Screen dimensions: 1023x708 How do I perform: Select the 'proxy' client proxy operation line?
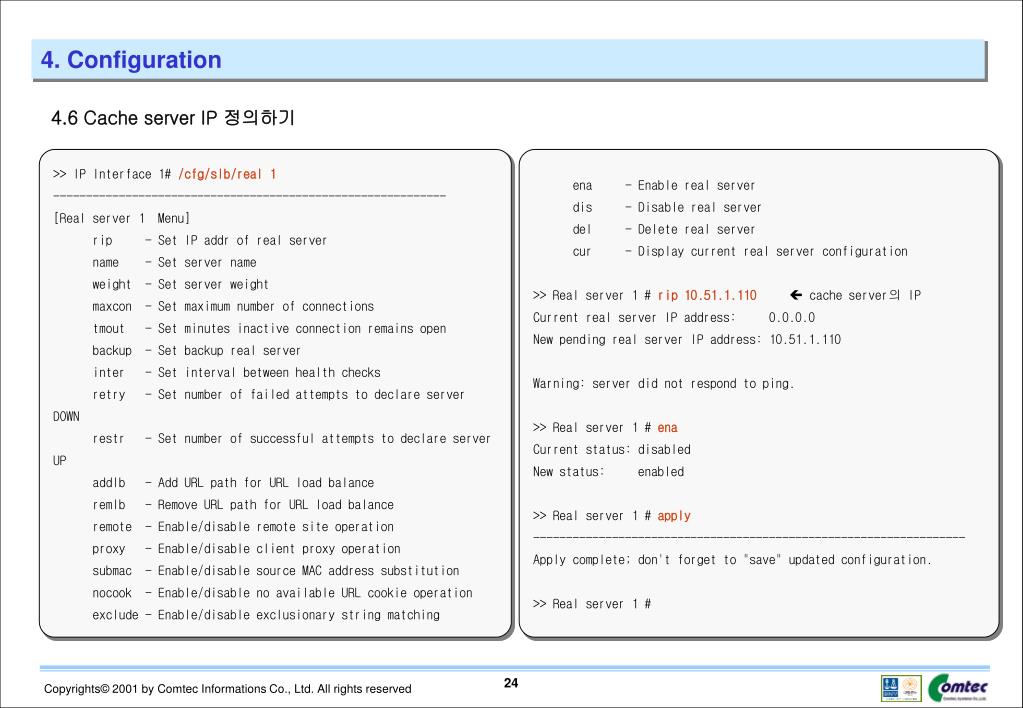coord(246,549)
